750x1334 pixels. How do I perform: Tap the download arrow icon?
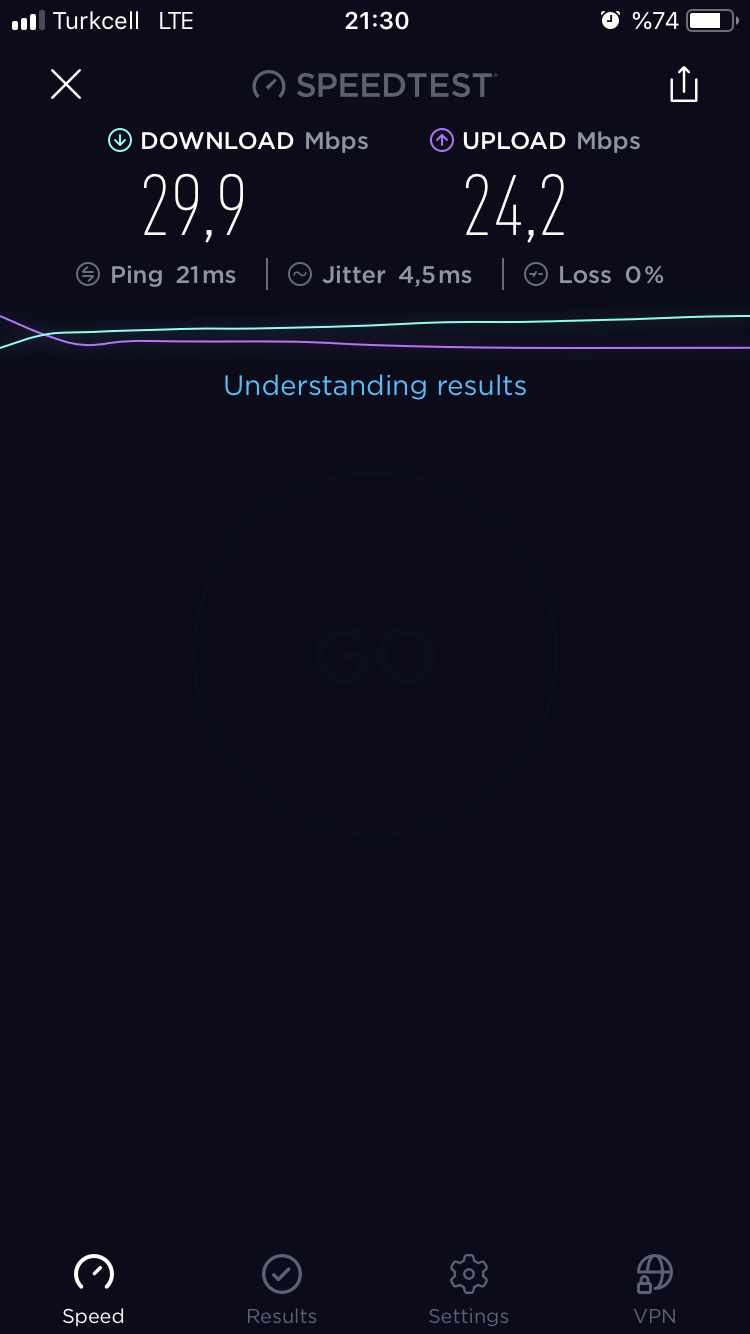coord(120,141)
